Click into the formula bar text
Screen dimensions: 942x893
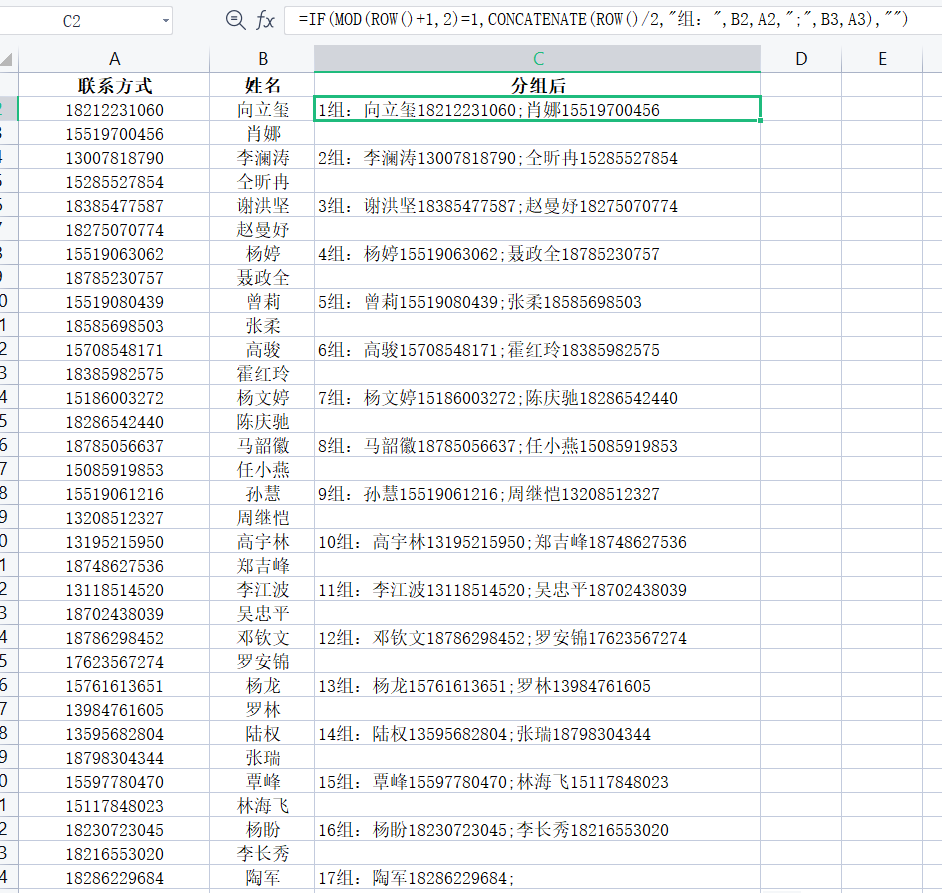click(600, 20)
